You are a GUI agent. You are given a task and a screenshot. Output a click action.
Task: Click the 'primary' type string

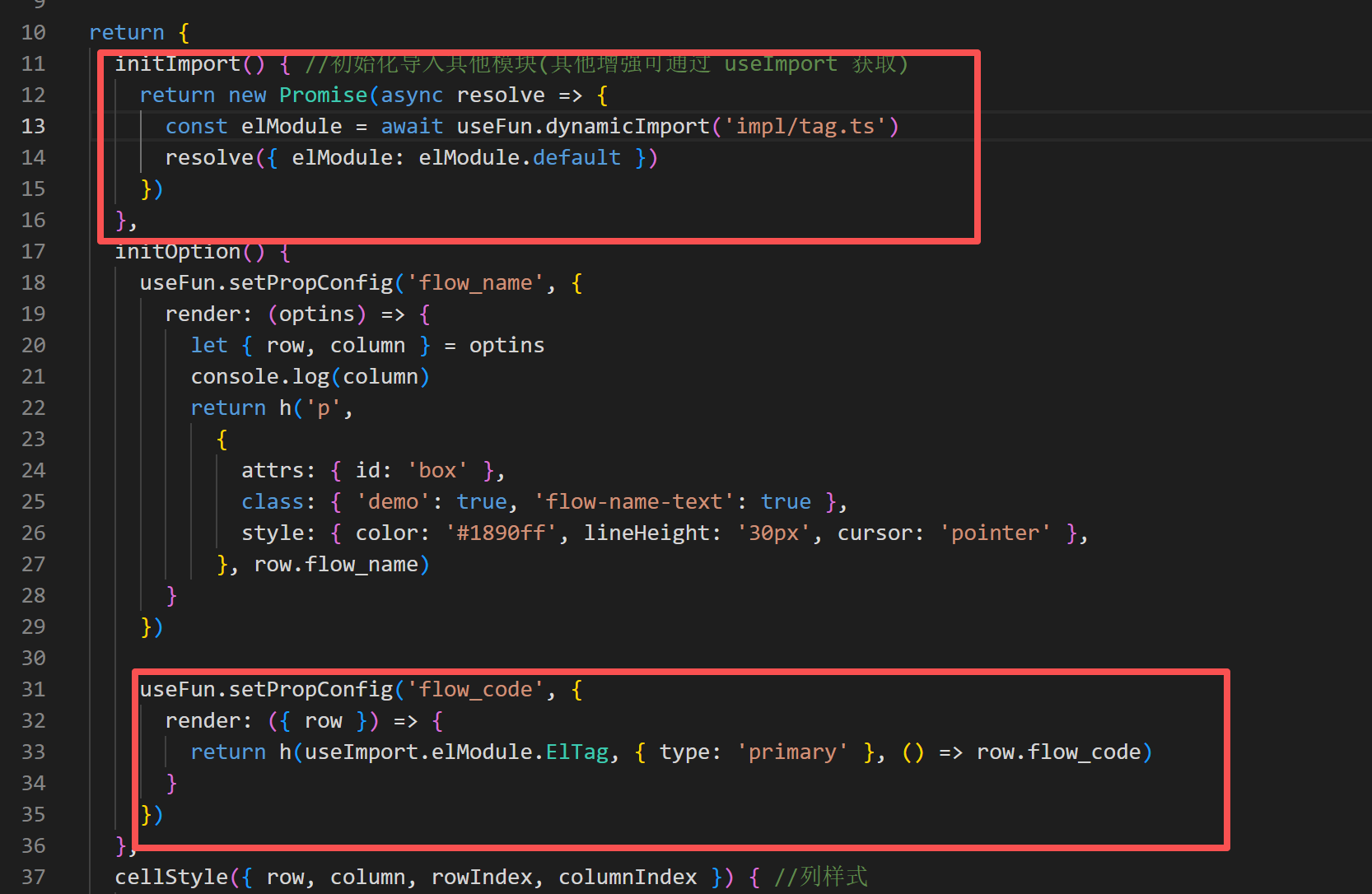[791, 752]
